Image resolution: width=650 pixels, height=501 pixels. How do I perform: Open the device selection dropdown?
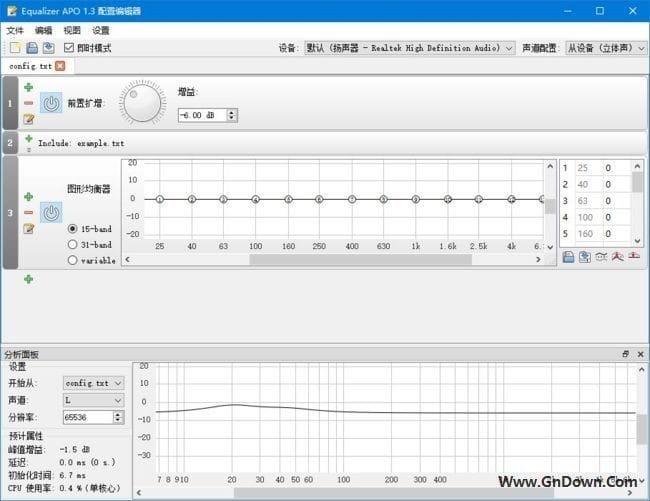pos(410,48)
